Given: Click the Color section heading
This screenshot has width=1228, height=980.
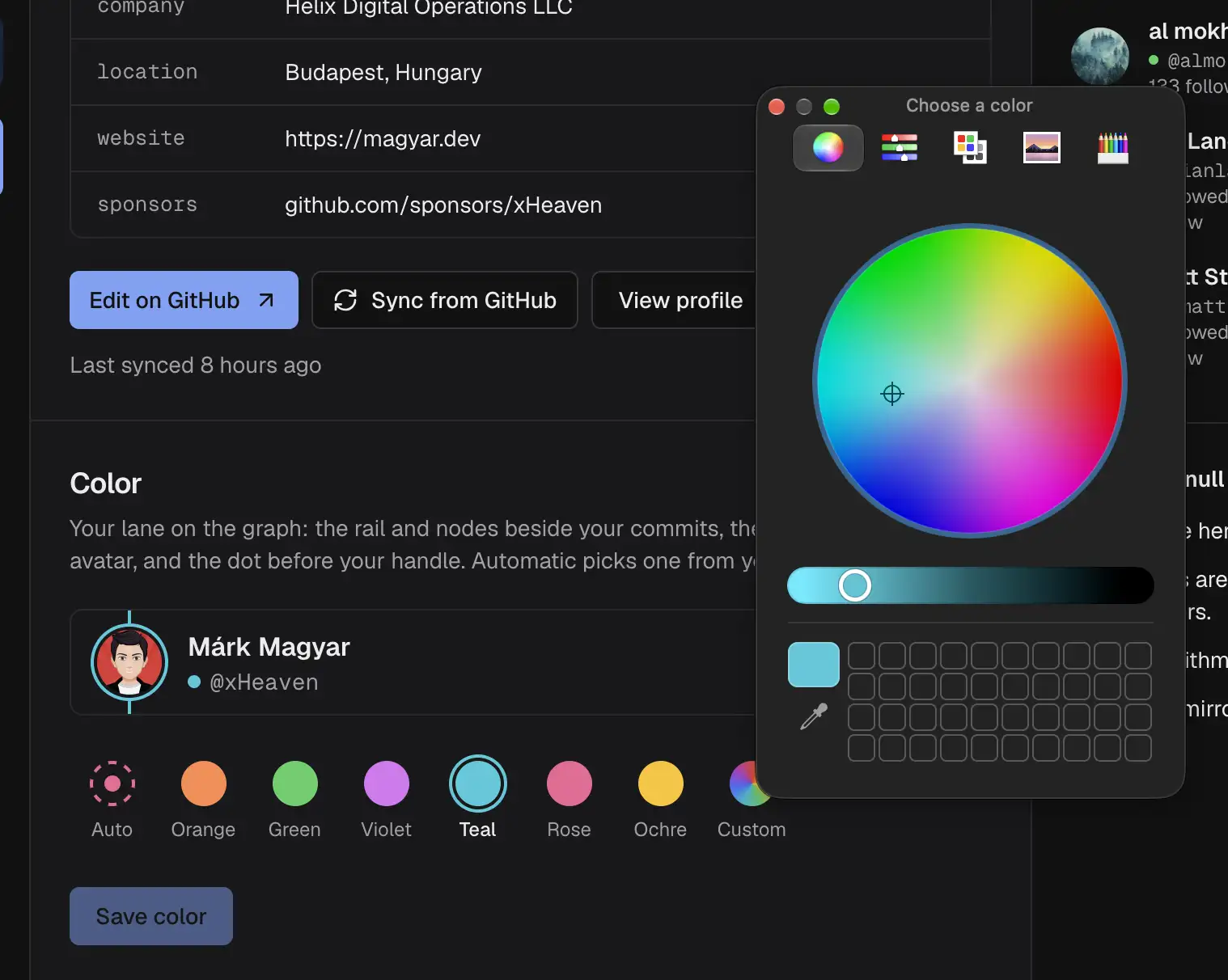Looking at the screenshot, I should click(106, 484).
